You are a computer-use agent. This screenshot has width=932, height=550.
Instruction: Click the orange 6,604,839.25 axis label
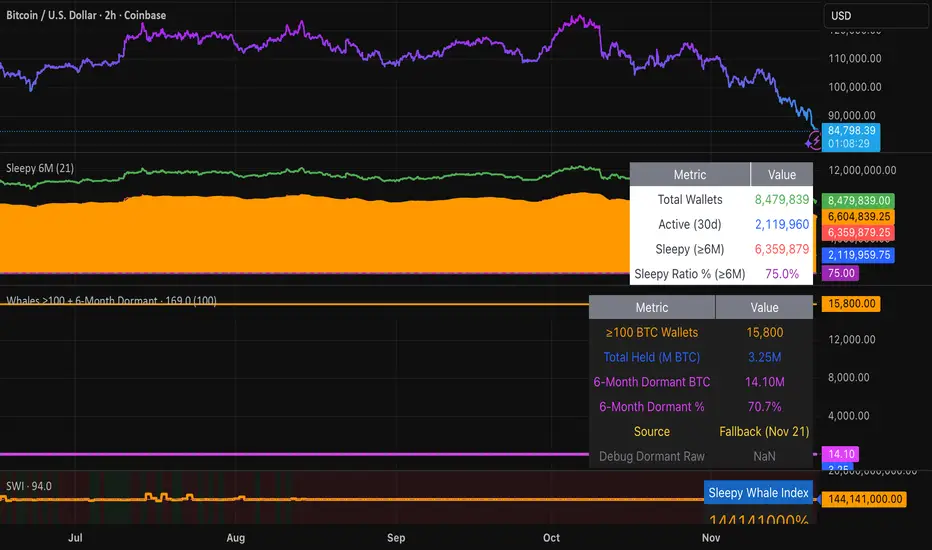(x=857, y=216)
